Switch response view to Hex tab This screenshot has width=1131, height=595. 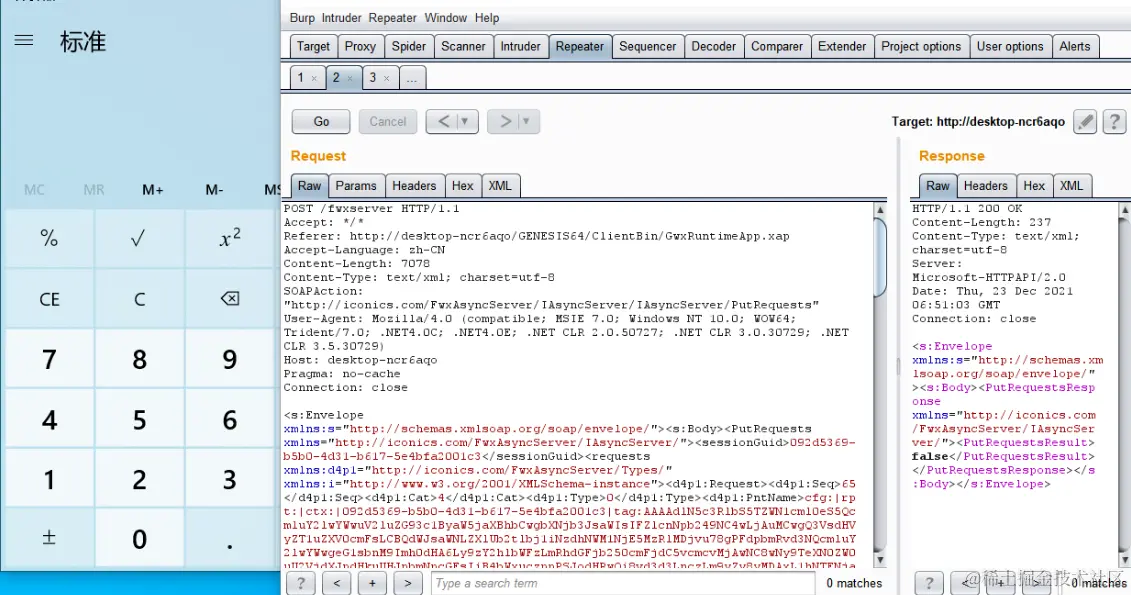point(1034,186)
